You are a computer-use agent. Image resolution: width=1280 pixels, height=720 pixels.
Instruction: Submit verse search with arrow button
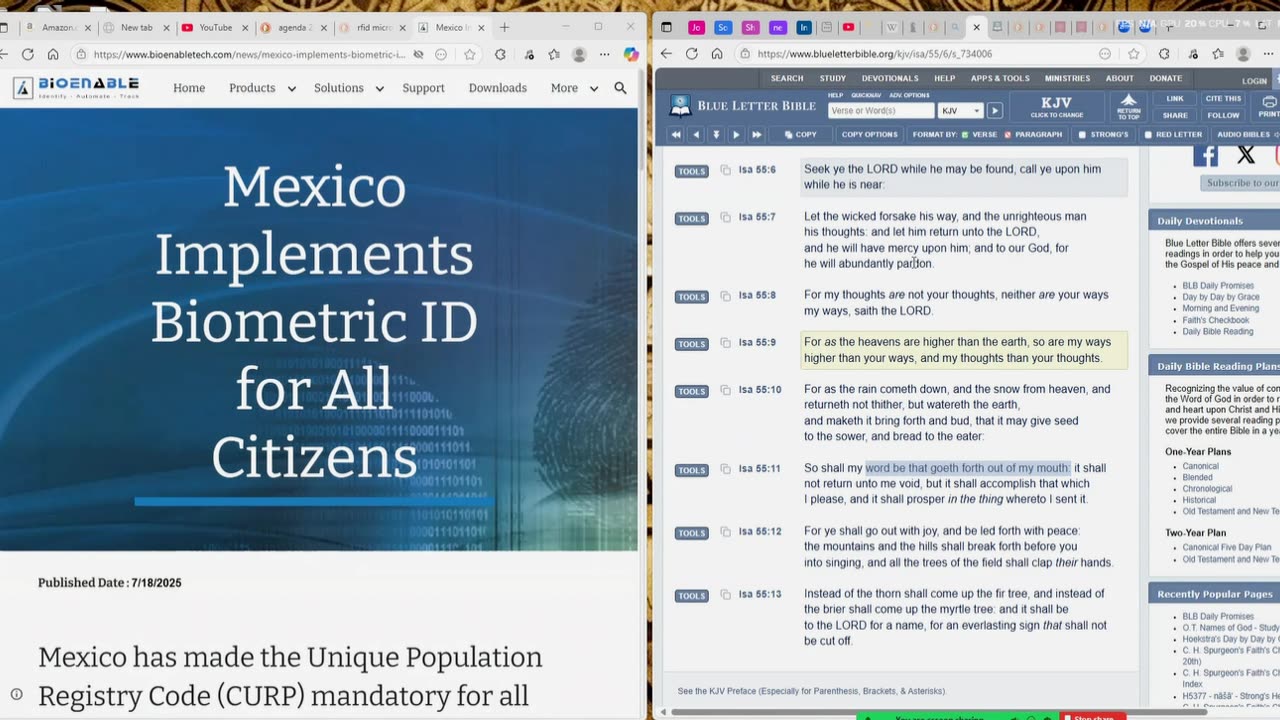pyautogui.click(x=994, y=111)
